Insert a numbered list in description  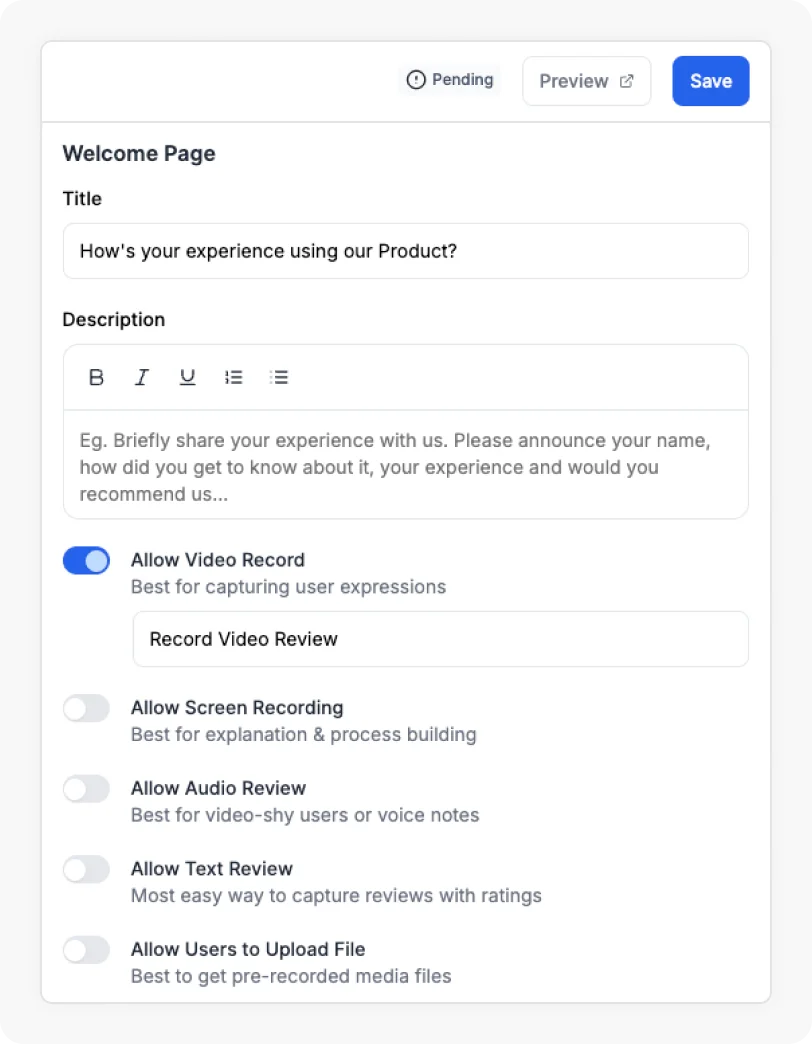[233, 377]
